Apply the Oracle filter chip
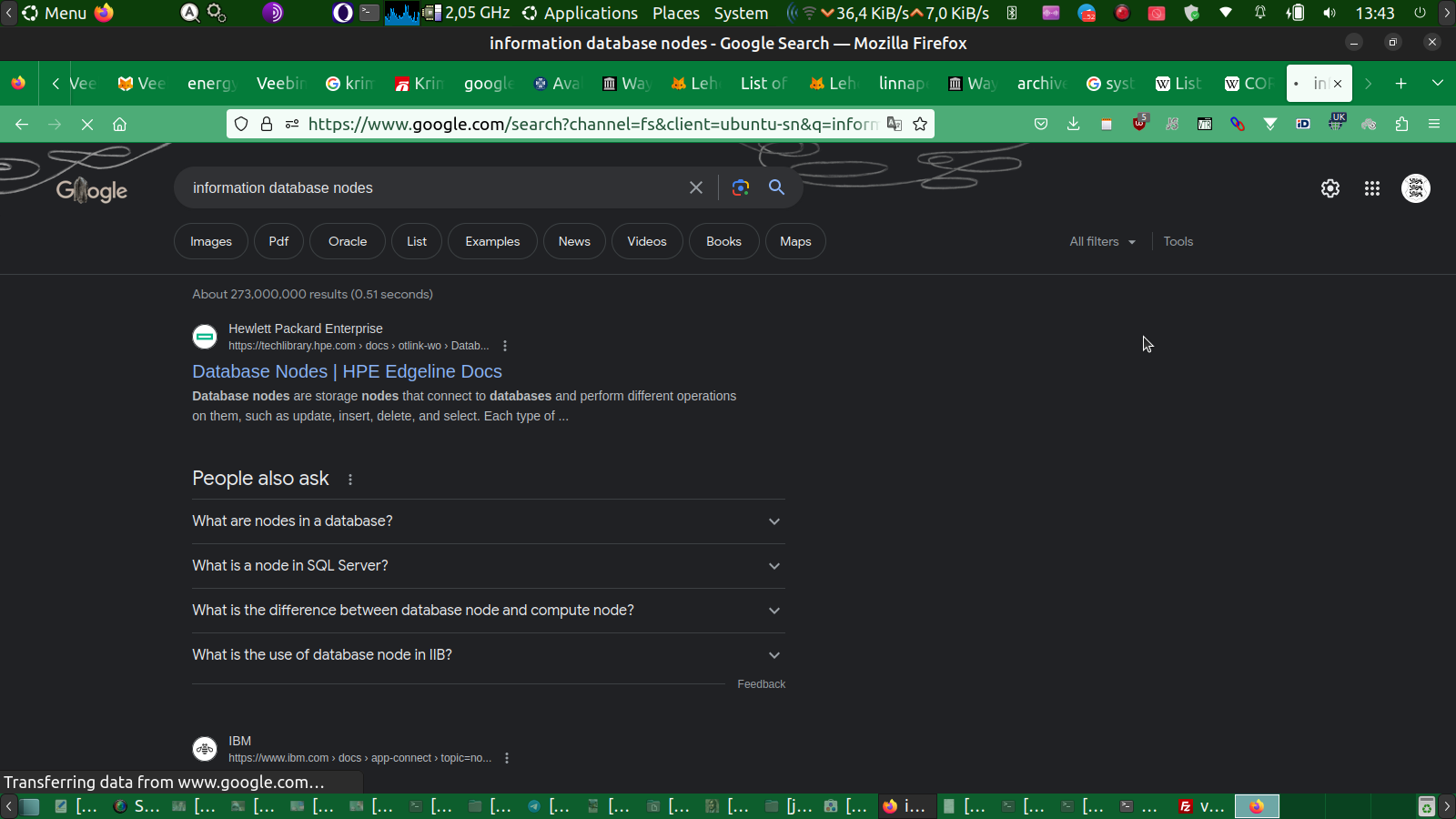 click(x=348, y=241)
